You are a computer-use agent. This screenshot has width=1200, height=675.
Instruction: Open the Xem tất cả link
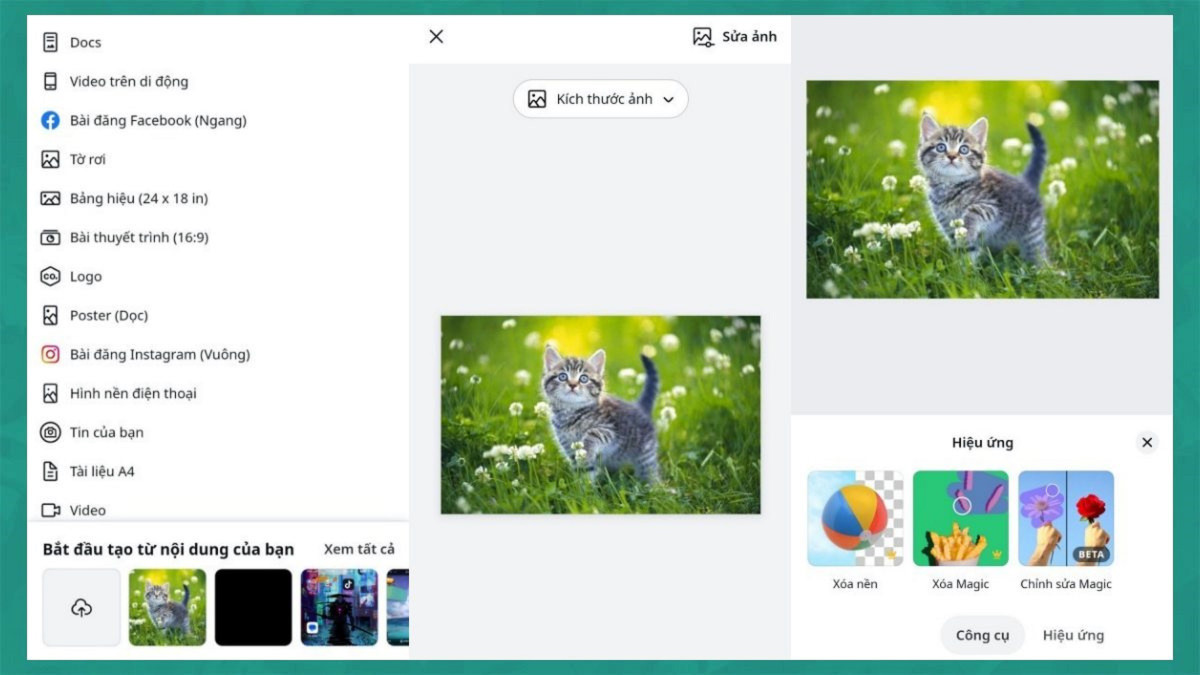359,549
